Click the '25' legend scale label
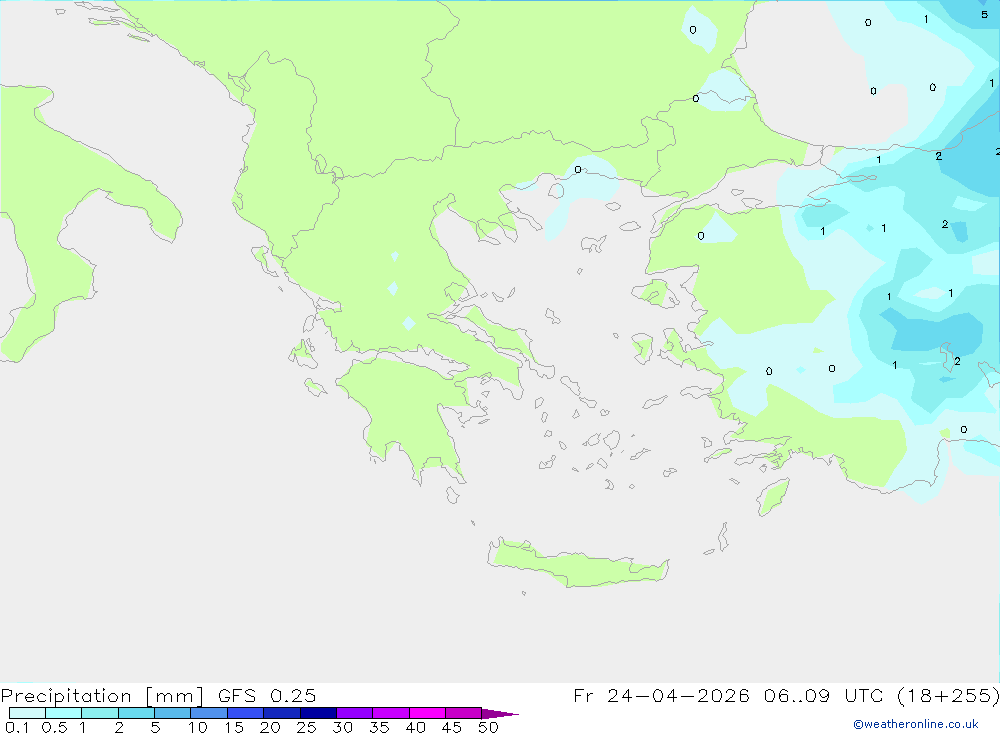Image resolution: width=1000 pixels, height=733 pixels. coord(307,727)
